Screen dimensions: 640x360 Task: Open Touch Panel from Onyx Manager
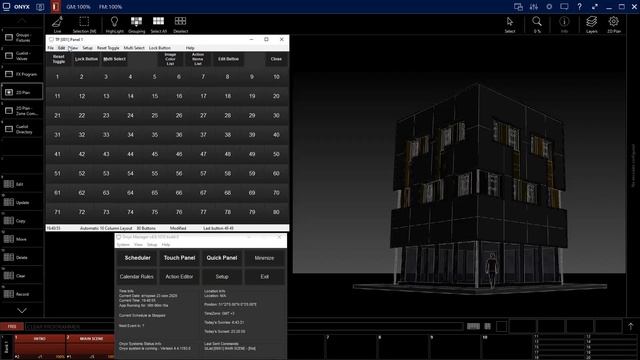pyautogui.click(x=179, y=258)
